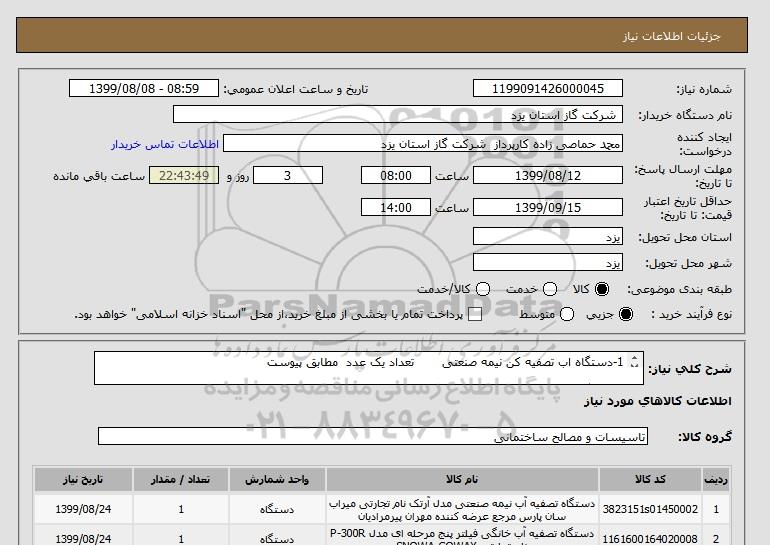Click the تعداد / مقدار column header
This screenshot has width=770, height=545.
181,479
